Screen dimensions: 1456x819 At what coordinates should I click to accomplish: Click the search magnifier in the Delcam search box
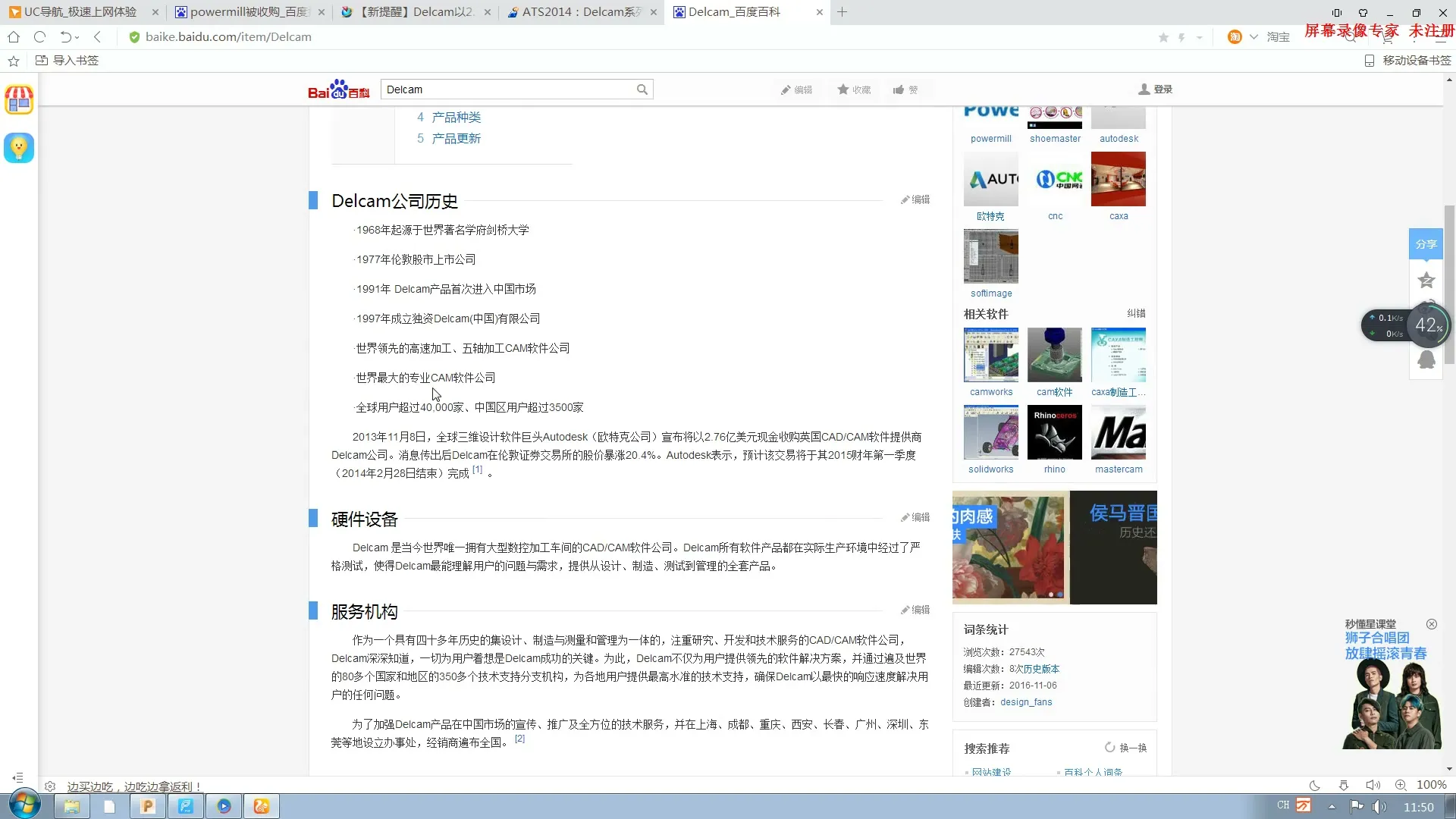click(642, 89)
